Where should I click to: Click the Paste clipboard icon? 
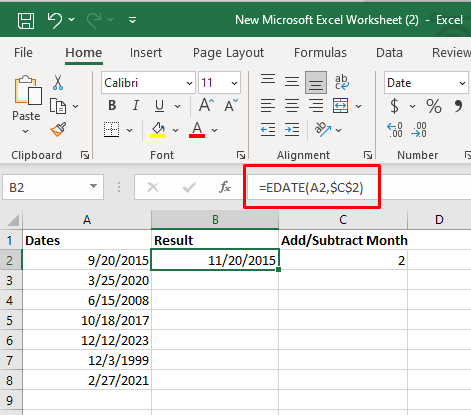[x=27, y=90]
